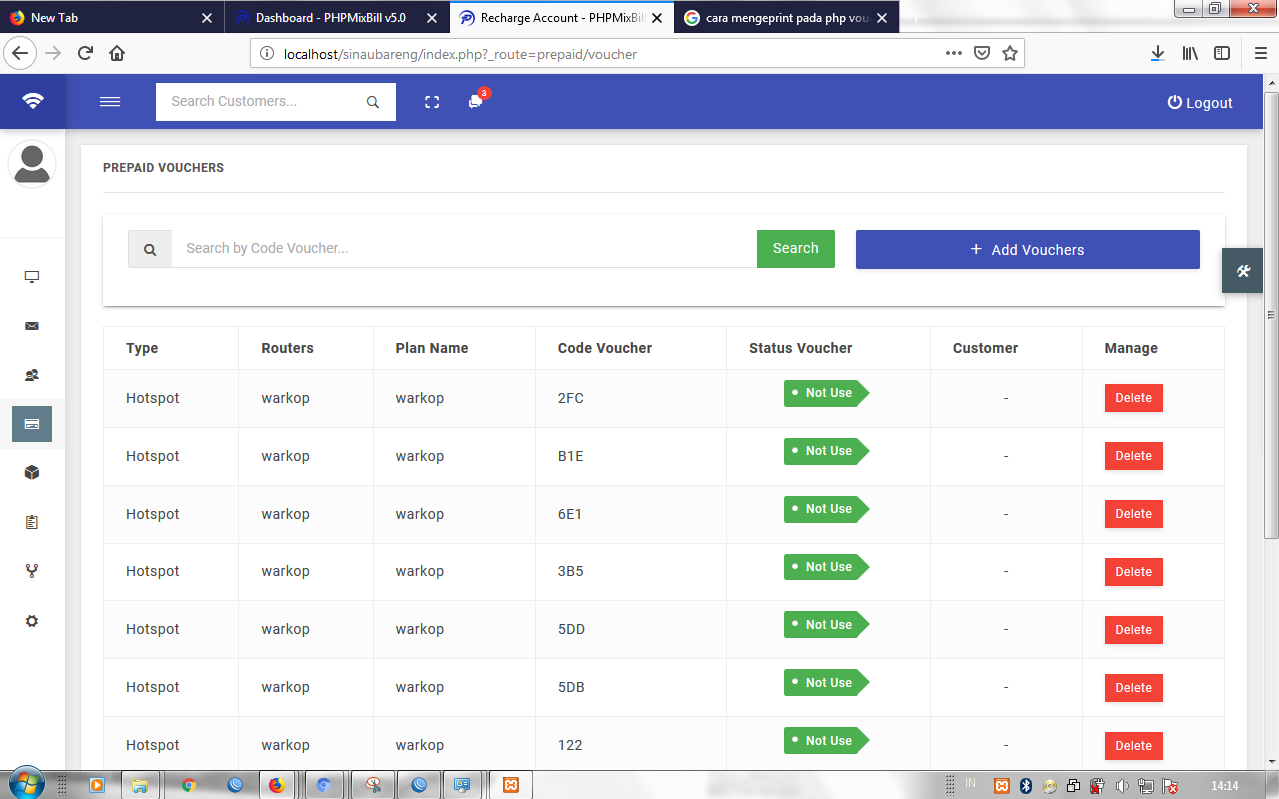Screen dimensions: 1279x799
Task: Click Search voucher button
Action: [796, 249]
